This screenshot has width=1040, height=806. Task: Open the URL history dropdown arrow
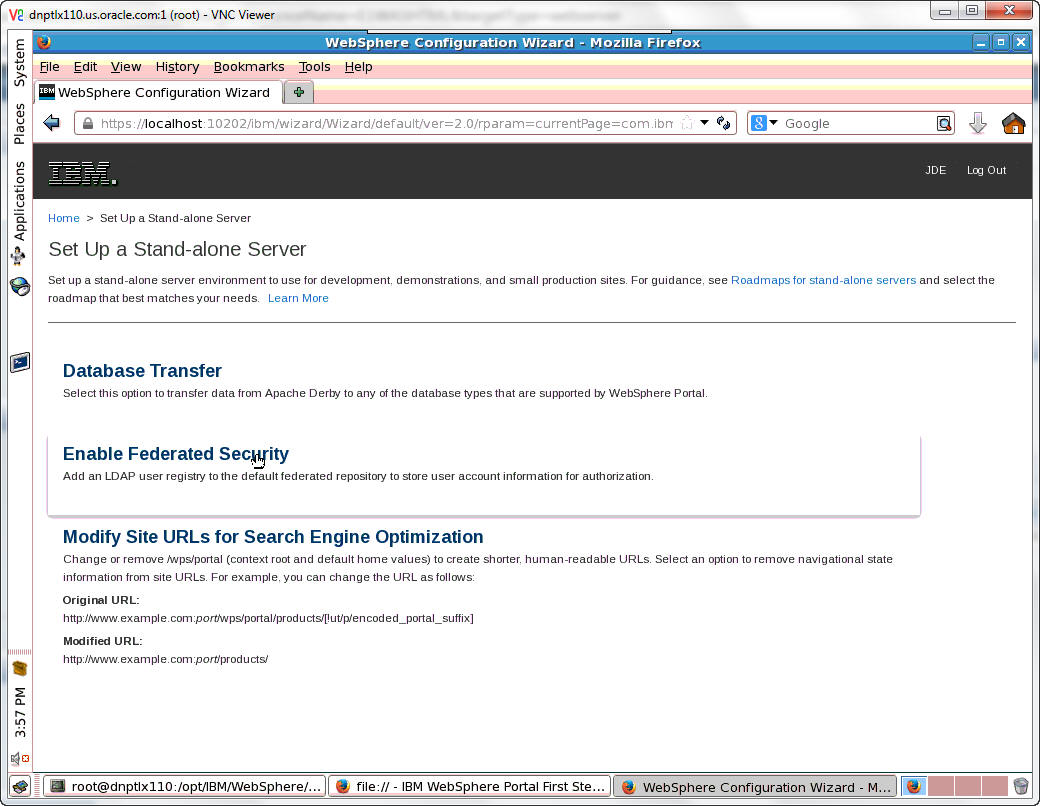[x=704, y=123]
